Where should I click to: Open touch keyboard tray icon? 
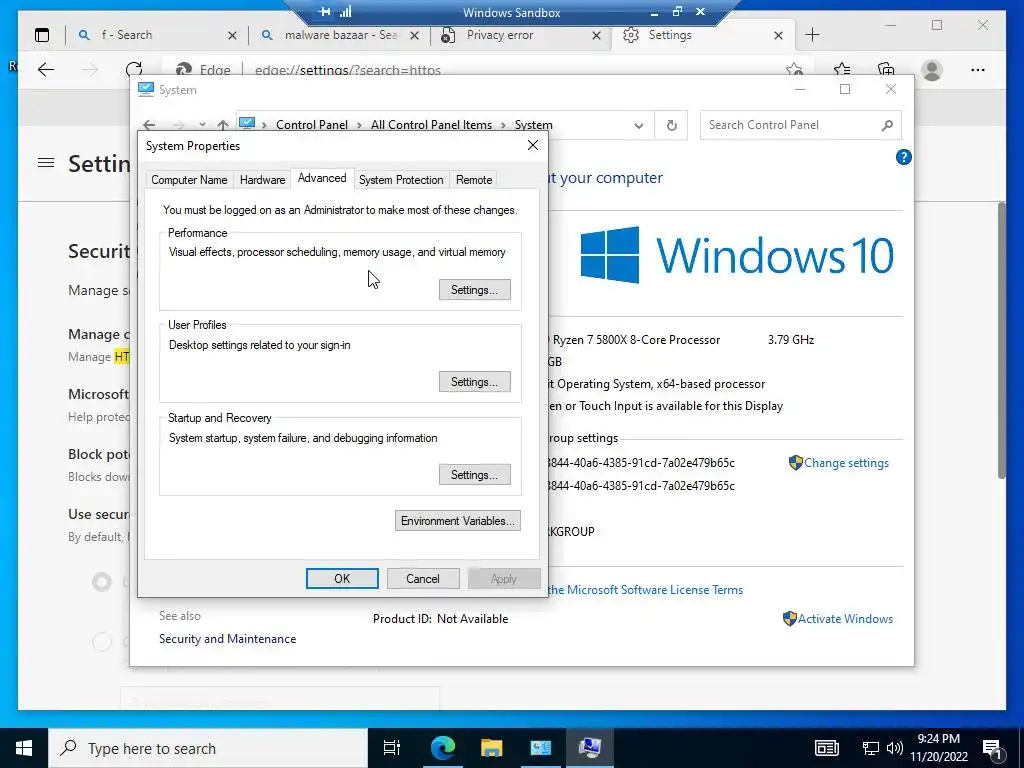[x=826, y=748]
